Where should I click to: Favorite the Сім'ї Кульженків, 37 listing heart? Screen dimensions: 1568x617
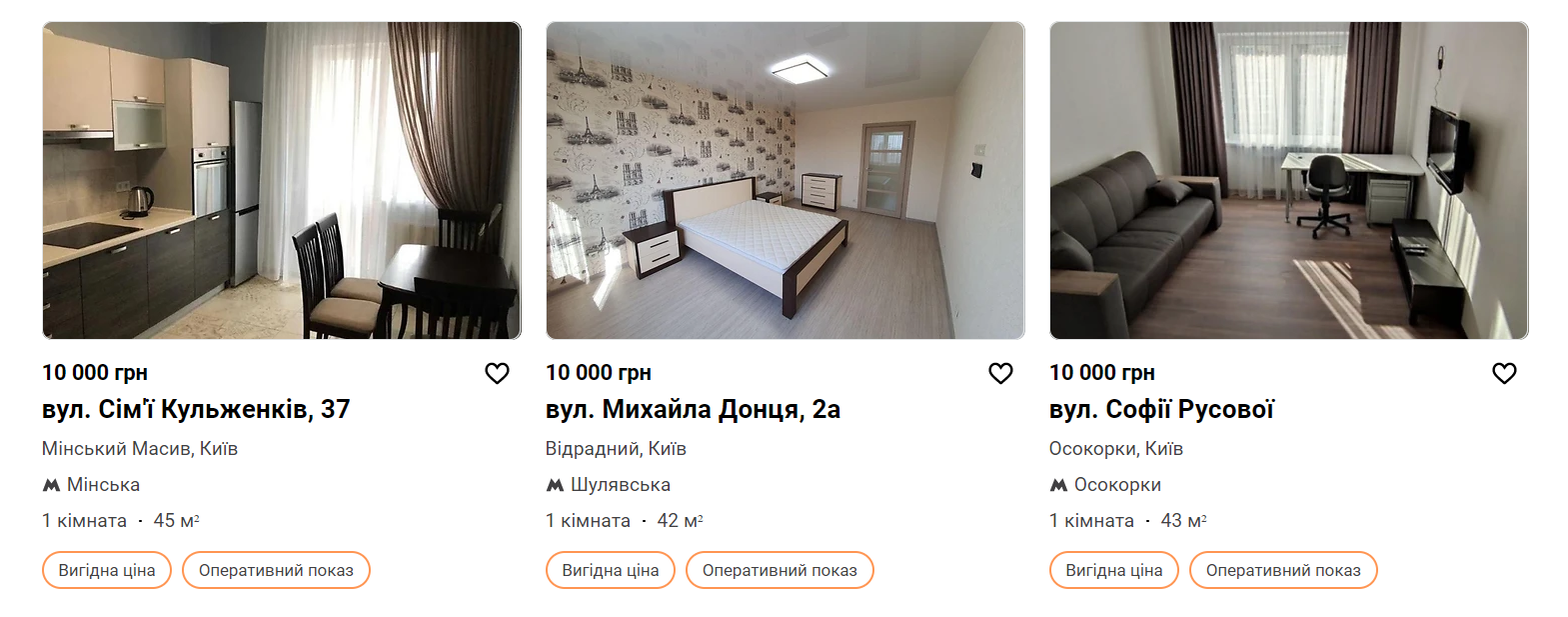click(x=497, y=373)
